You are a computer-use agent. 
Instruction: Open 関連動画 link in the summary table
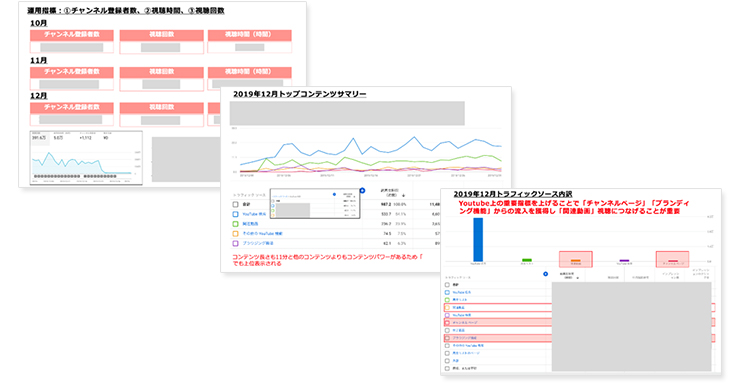coord(250,224)
